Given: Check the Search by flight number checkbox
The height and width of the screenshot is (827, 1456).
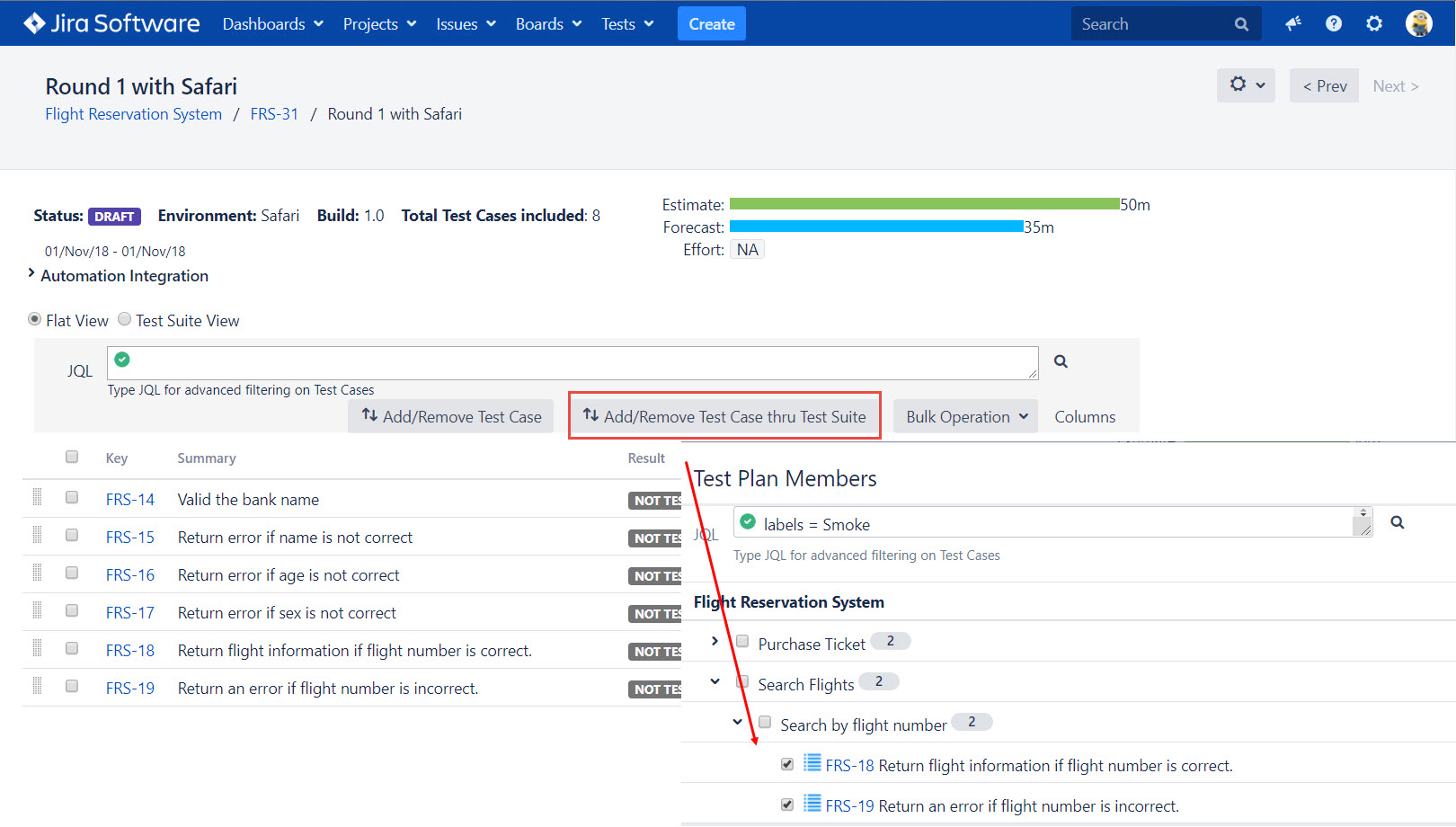Looking at the screenshot, I should 765,722.
